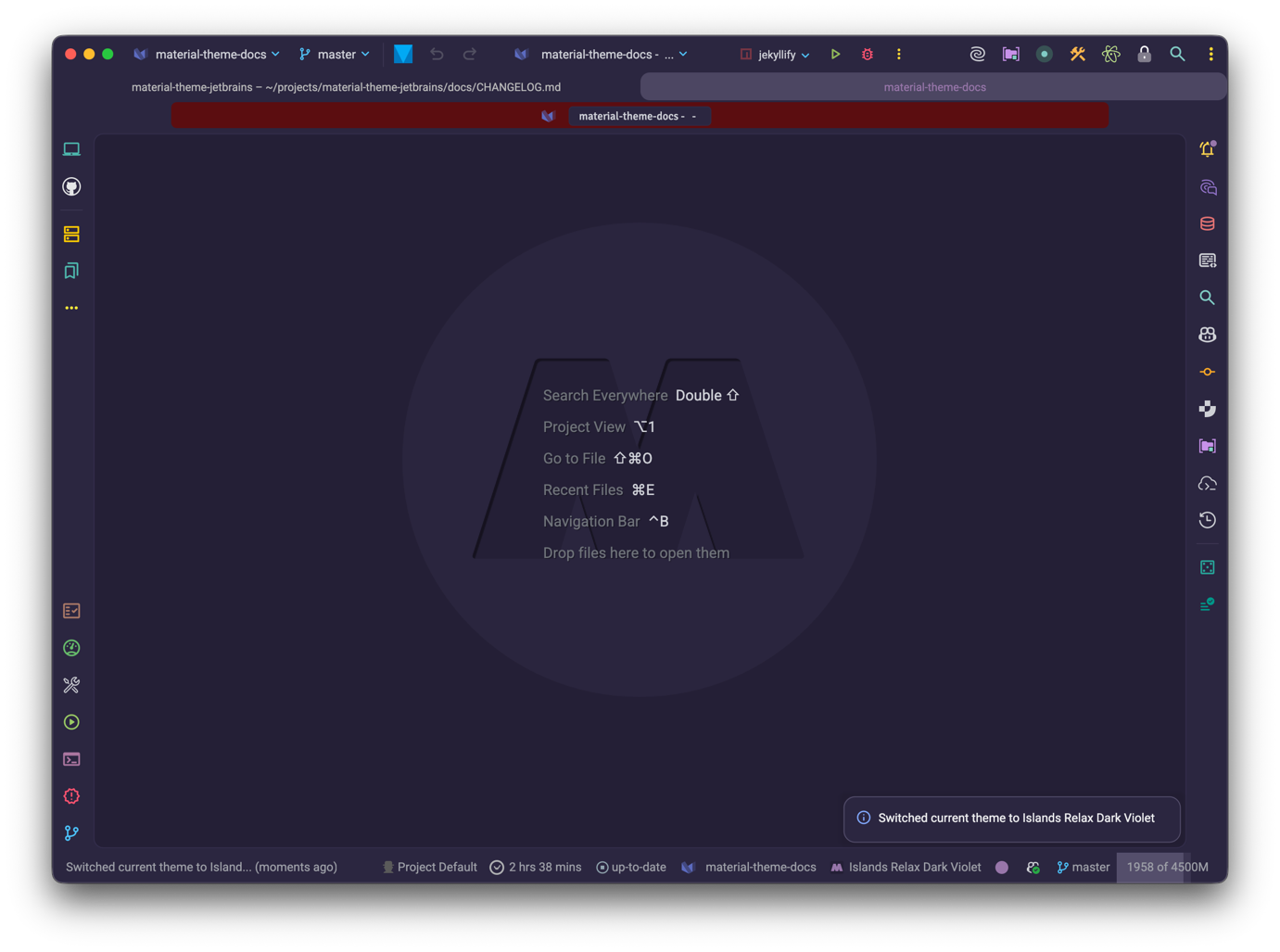This screenshot has width=1280, height=952.
Task: Toggle the lock icon in toolbar
Action: pyautogui.click(x=1145, y=55)
